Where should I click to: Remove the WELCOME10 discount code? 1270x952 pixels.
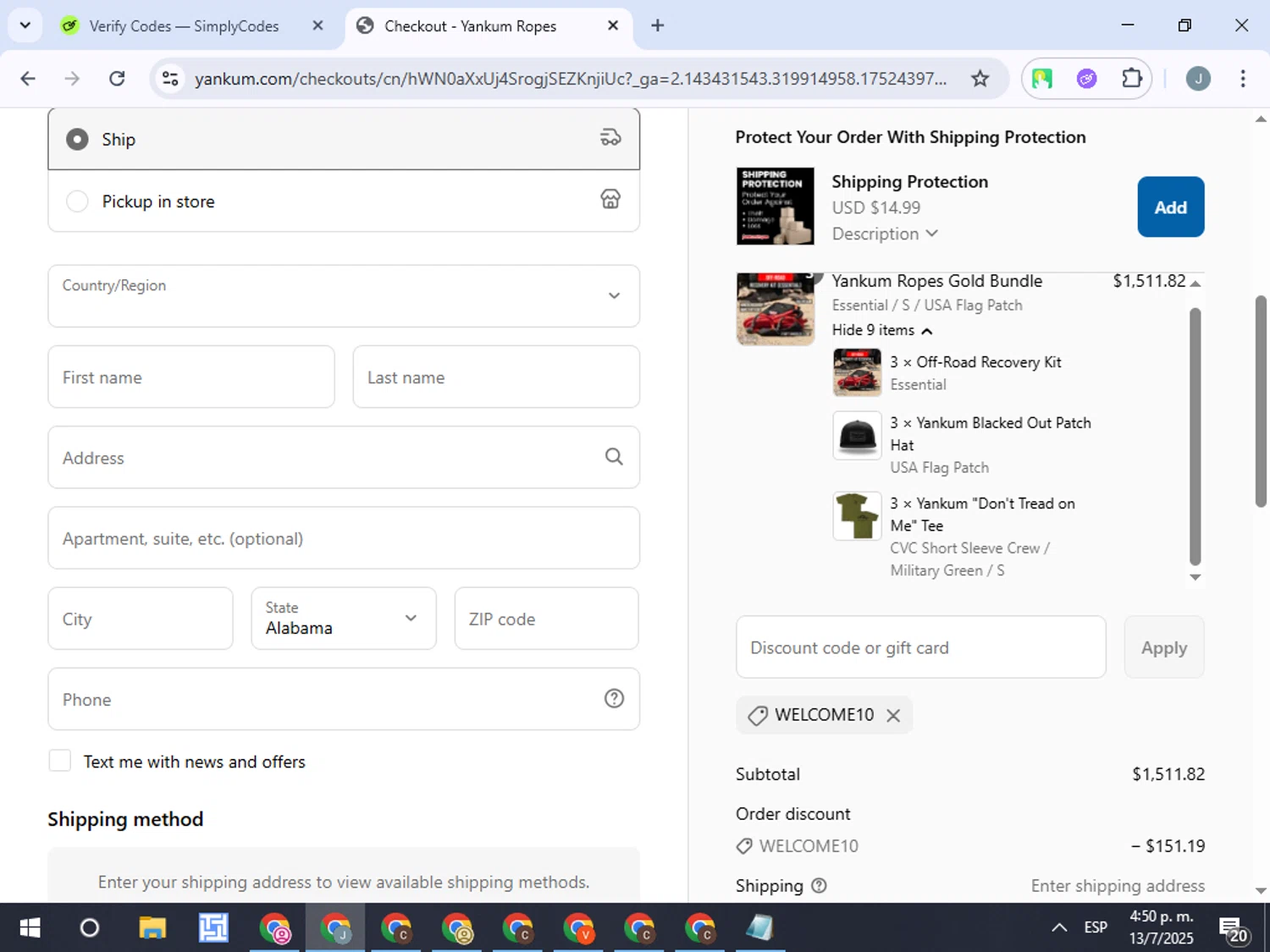pyautogui.click(x=893, y=715)
